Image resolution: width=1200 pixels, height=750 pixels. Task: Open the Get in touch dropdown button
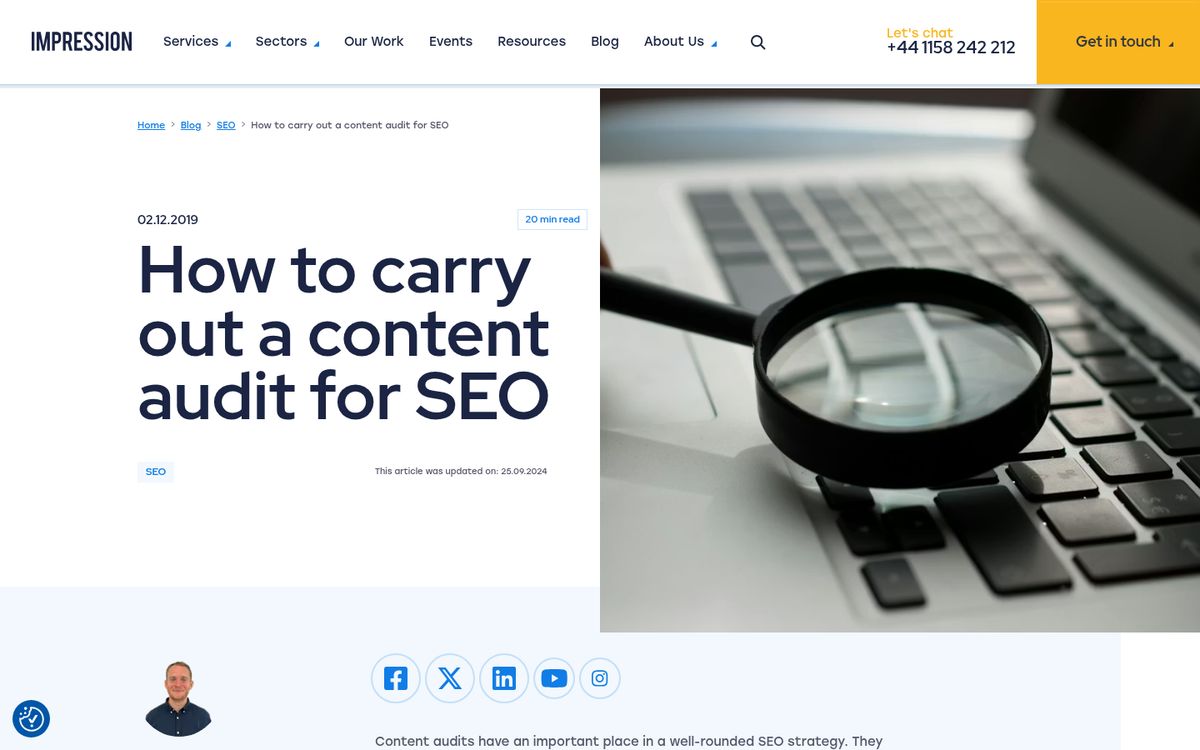[1118, 42]
